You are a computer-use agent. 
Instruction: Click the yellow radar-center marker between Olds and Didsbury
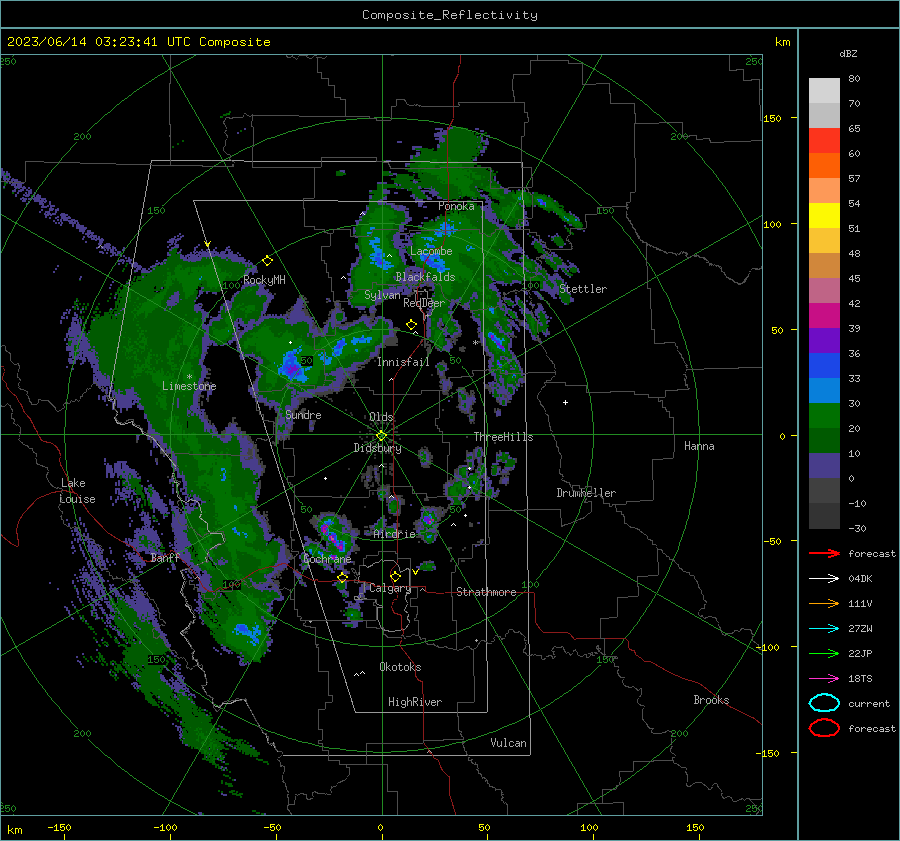tap(381, 436)
